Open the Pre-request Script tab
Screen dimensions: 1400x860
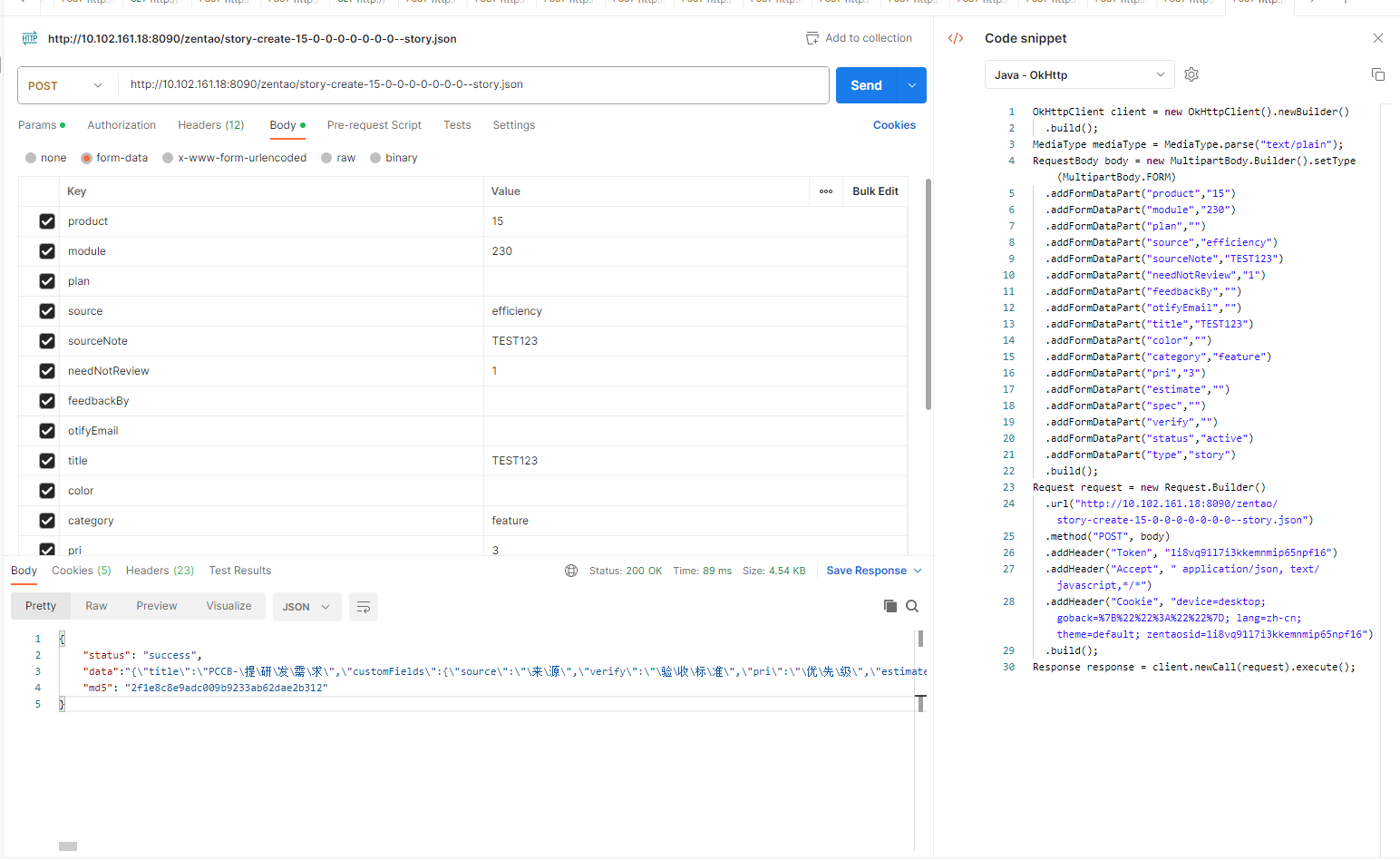(374, 125)
